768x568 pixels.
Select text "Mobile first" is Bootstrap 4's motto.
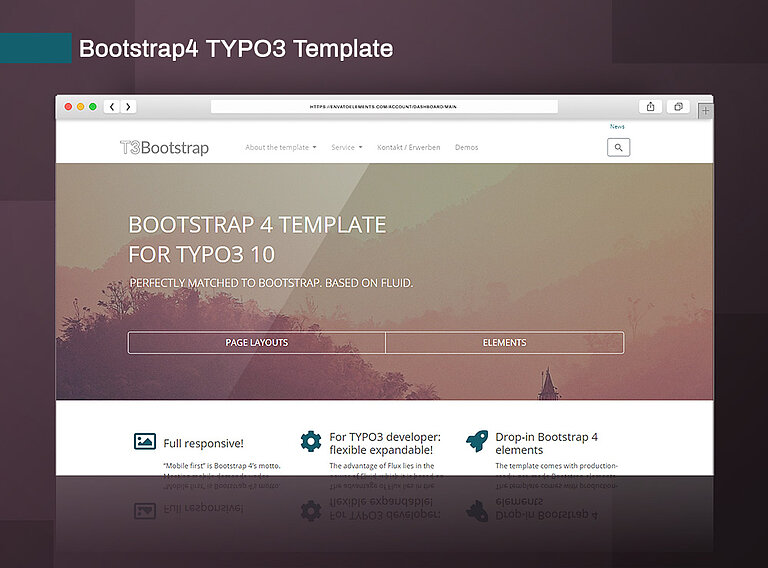click(222, 466)
